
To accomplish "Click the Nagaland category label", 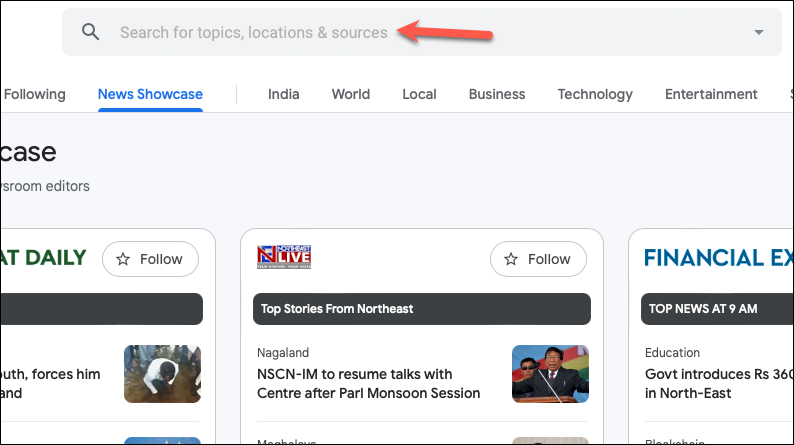I will (283, 352).
